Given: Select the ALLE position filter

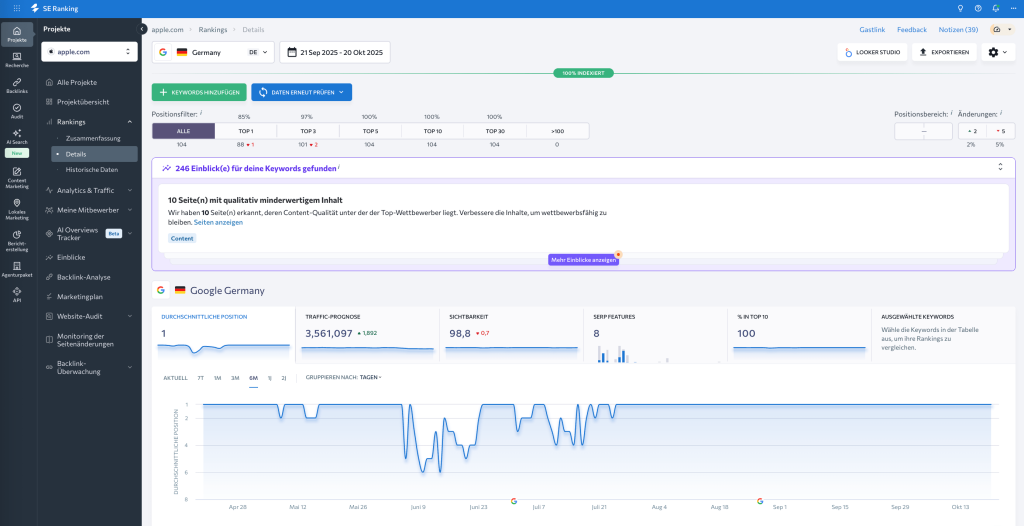Looking at the screenshot, I should (x=183, y=131).
